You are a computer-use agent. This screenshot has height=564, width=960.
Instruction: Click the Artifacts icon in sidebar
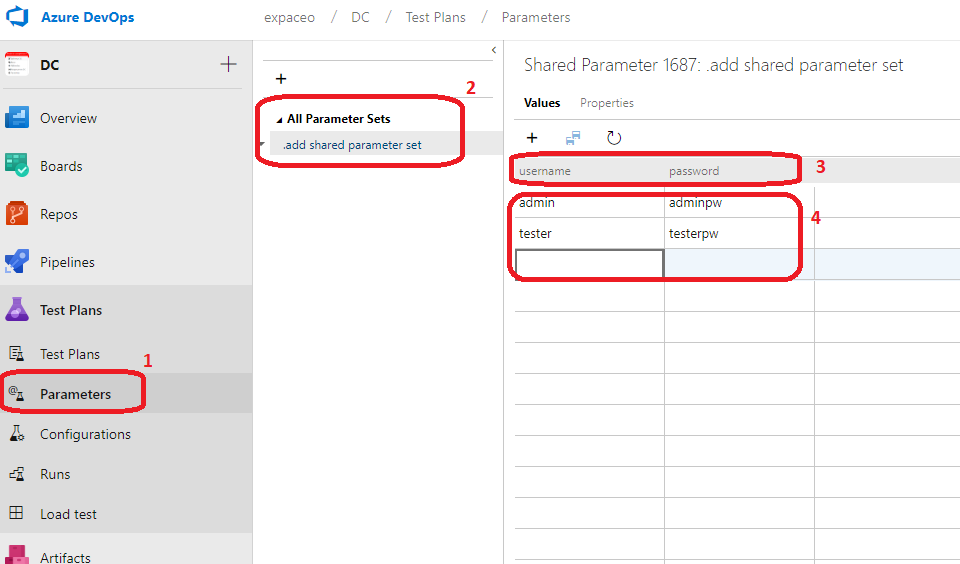pyautogui.click(x=17, y=555)
